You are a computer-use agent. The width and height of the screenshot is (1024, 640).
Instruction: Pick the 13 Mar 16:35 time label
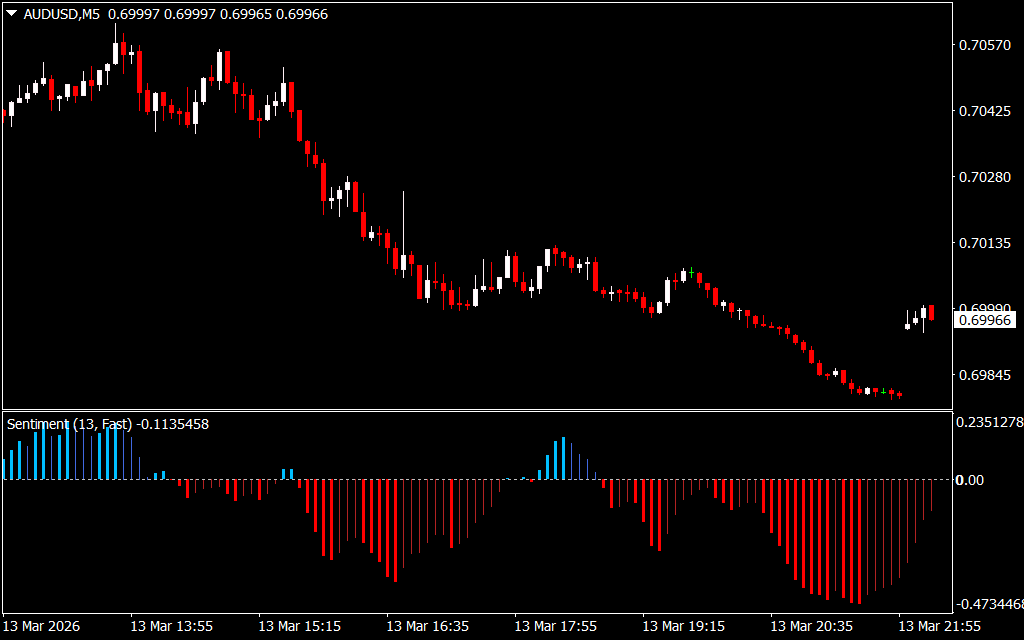(427, 626)
